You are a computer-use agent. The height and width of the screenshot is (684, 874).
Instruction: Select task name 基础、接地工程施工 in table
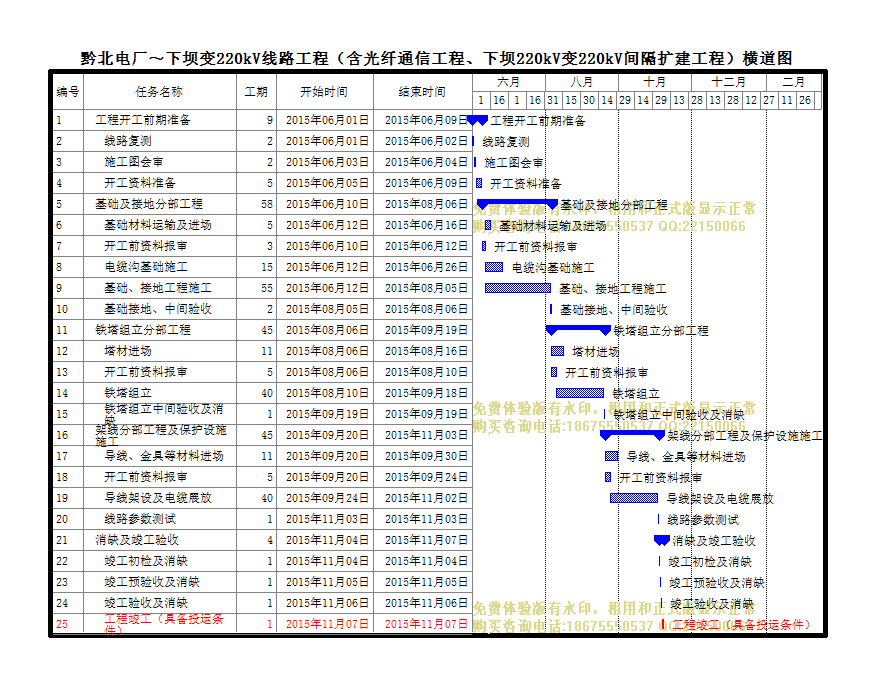pyautogui.click(x=158, y=288)
